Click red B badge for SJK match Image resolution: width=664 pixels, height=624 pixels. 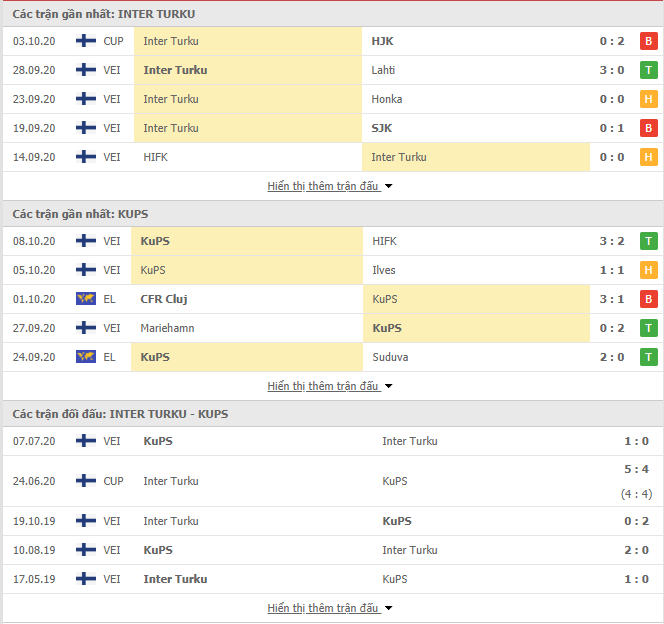648,128
